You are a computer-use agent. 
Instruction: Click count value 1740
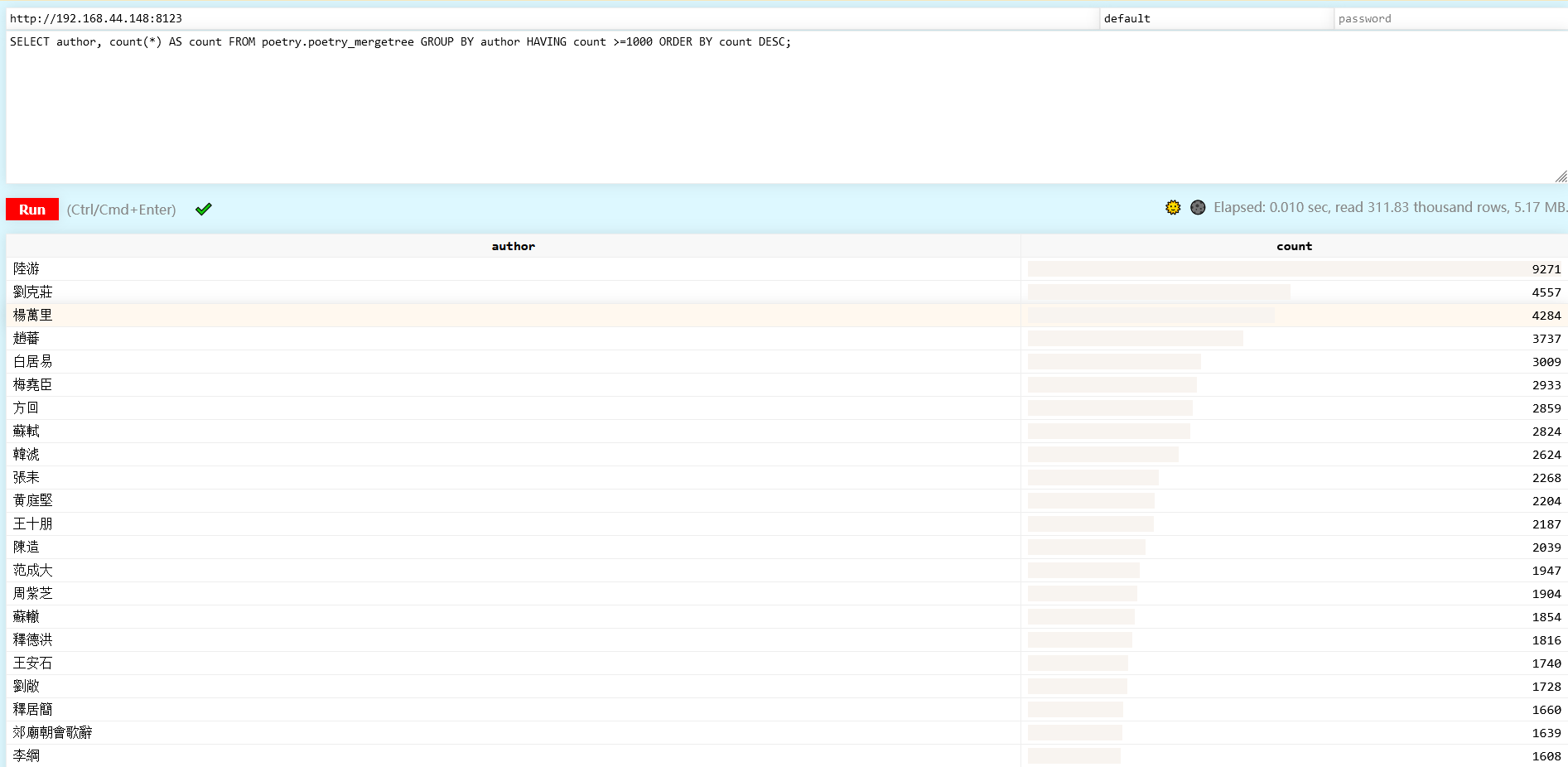[1546, 663]
